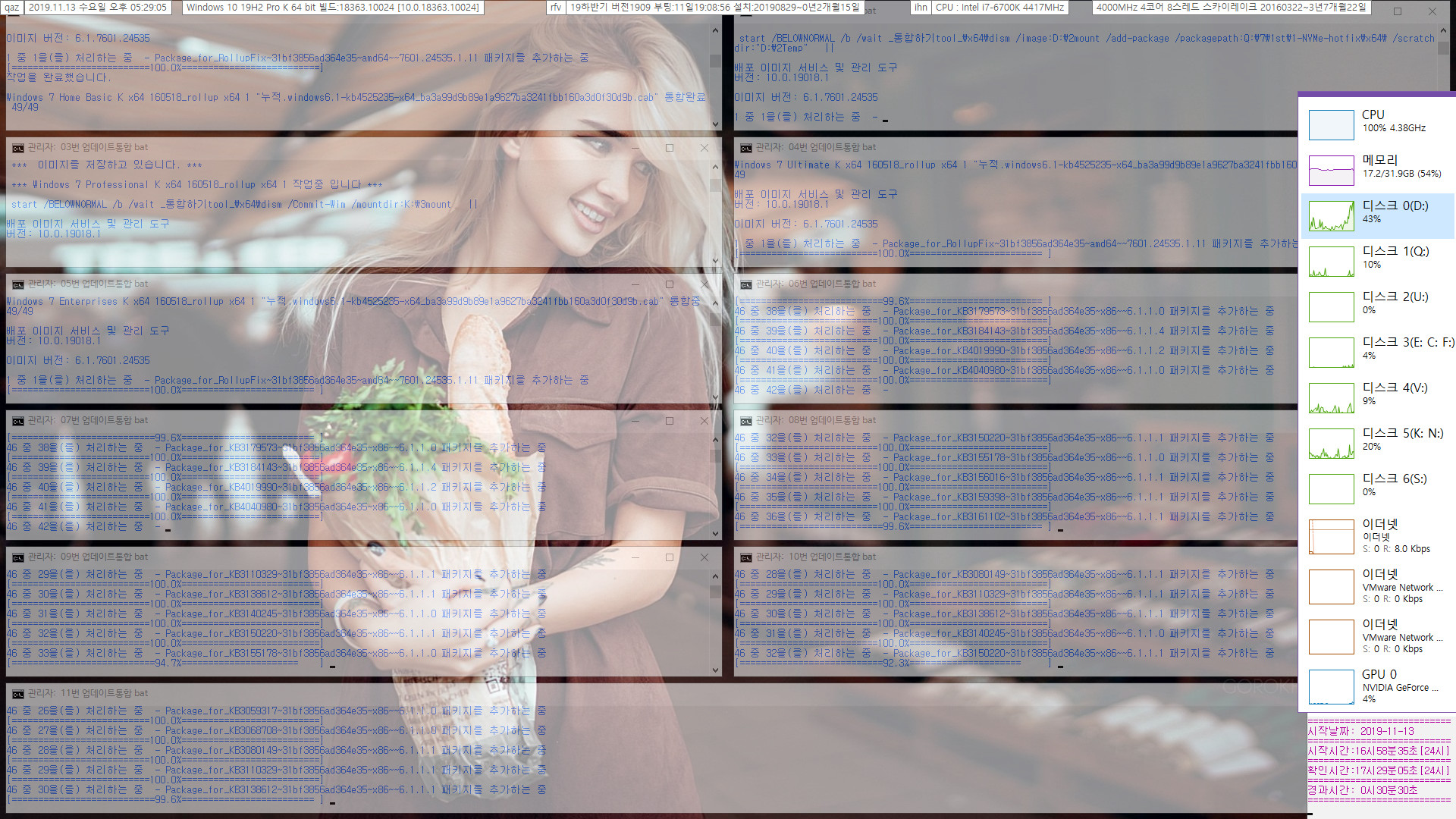Click scroll-up arrow in 07번 window
Viewport: 1456px width, 819px height.
pyautogui.click(x=715, y=441)
